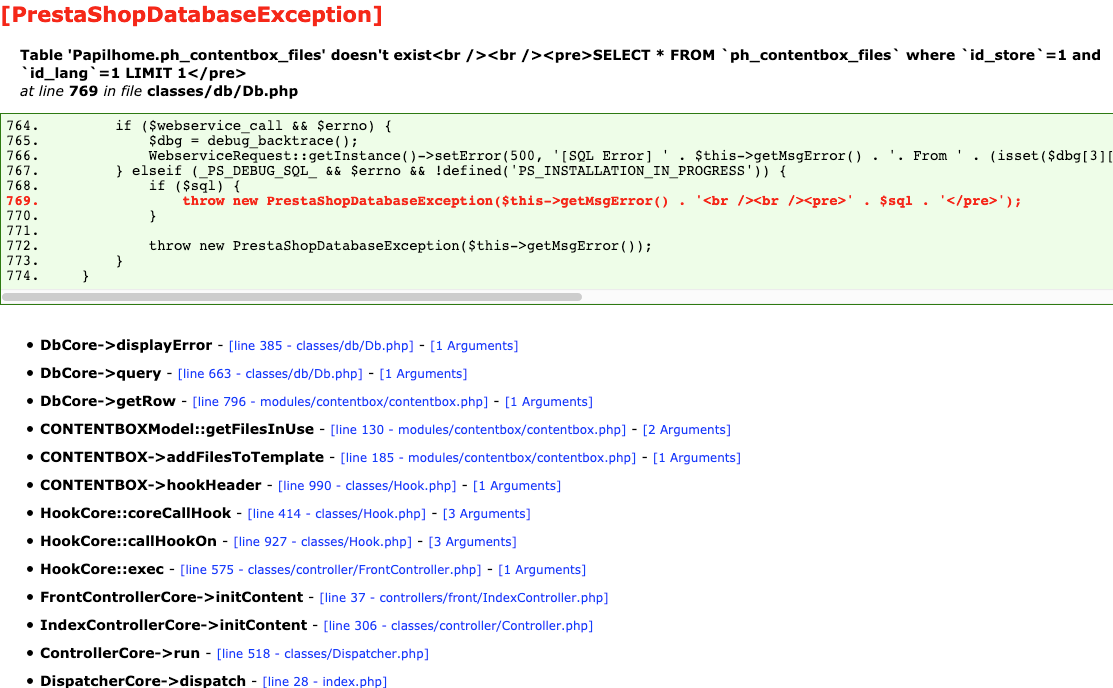Screen dimensions: 1113x688
Task: Click the DbCore->query trace entry name
Action: coord(100,373)
